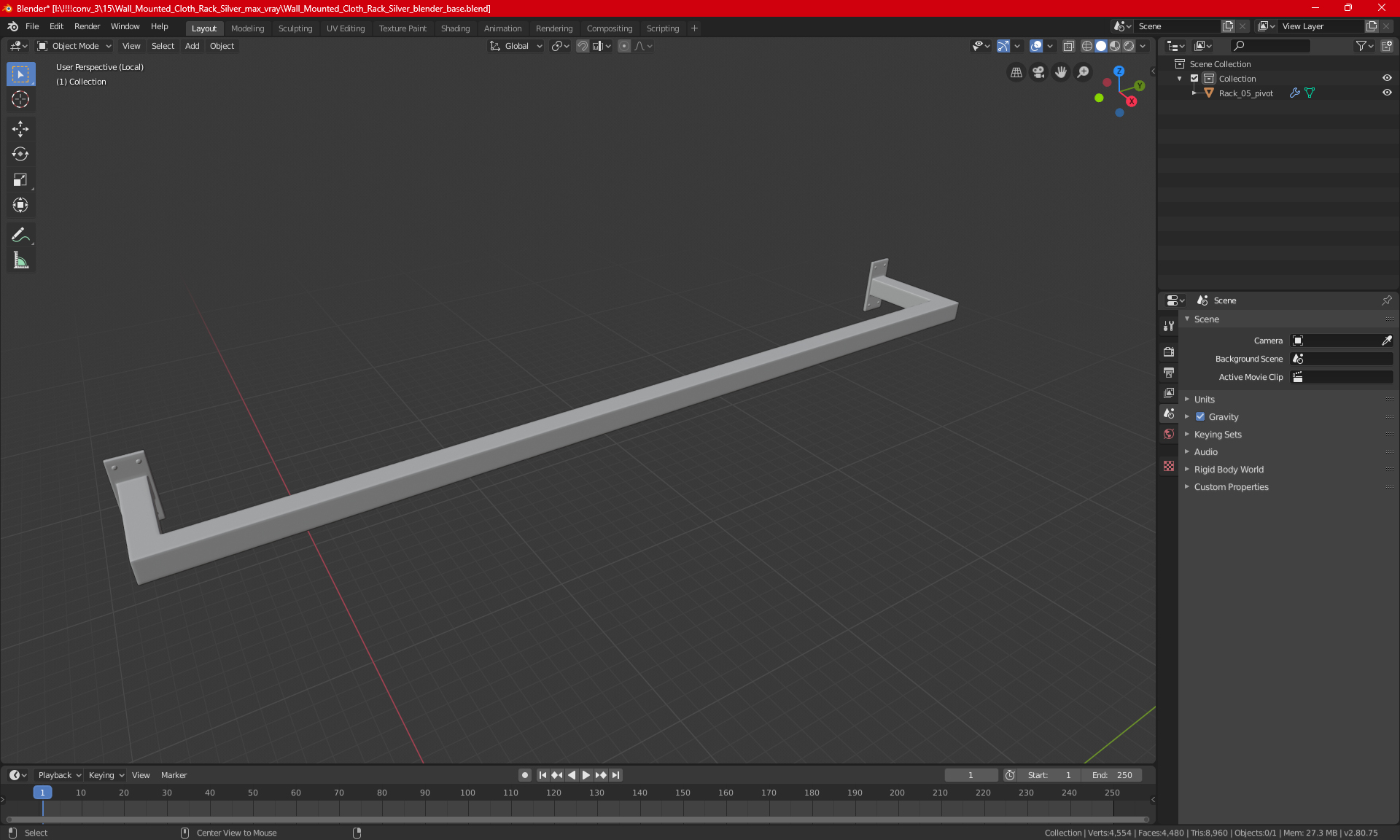Open the World properties tab
Image resolution: width=1400 pixels, height=840 pixels.
1169,434
